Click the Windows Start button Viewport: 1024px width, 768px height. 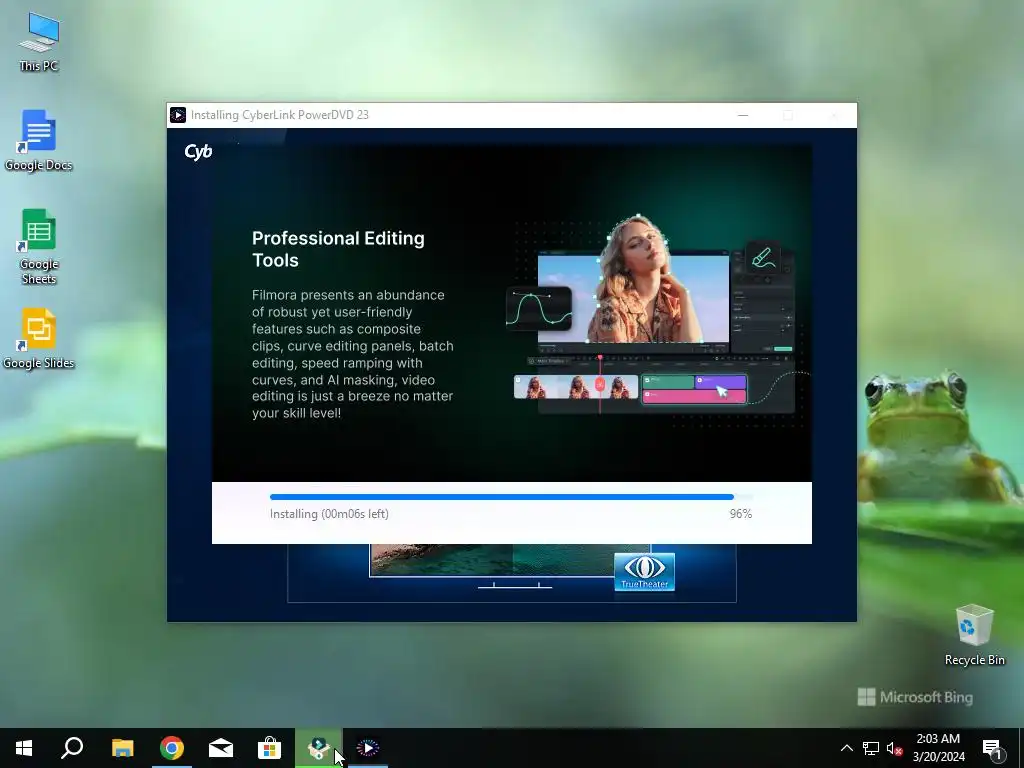click(24, 748)
